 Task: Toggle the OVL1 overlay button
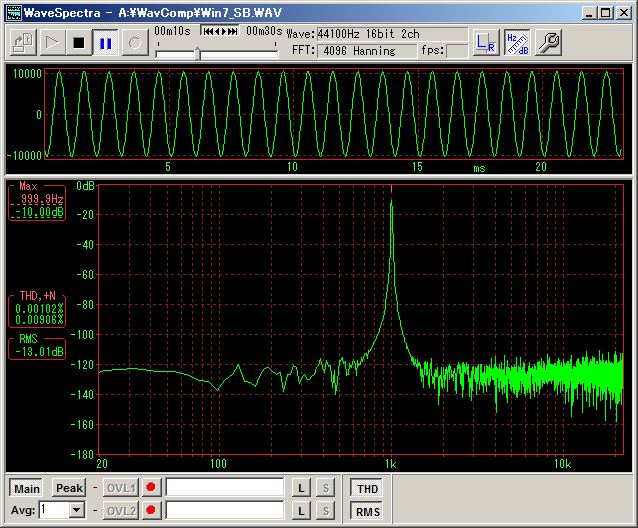pyautogui.click(x=121, y=488)
